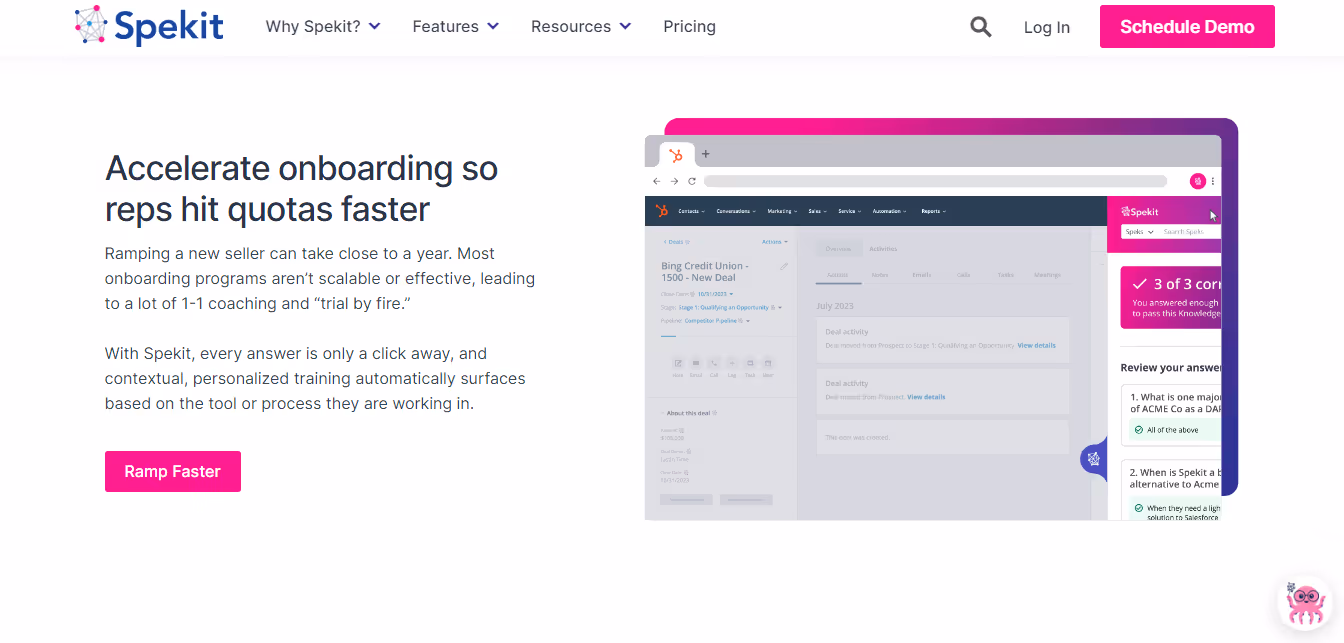Screen dimensions: 1344x643
Task: Click the demo browser back arrow
Action: 656,181
